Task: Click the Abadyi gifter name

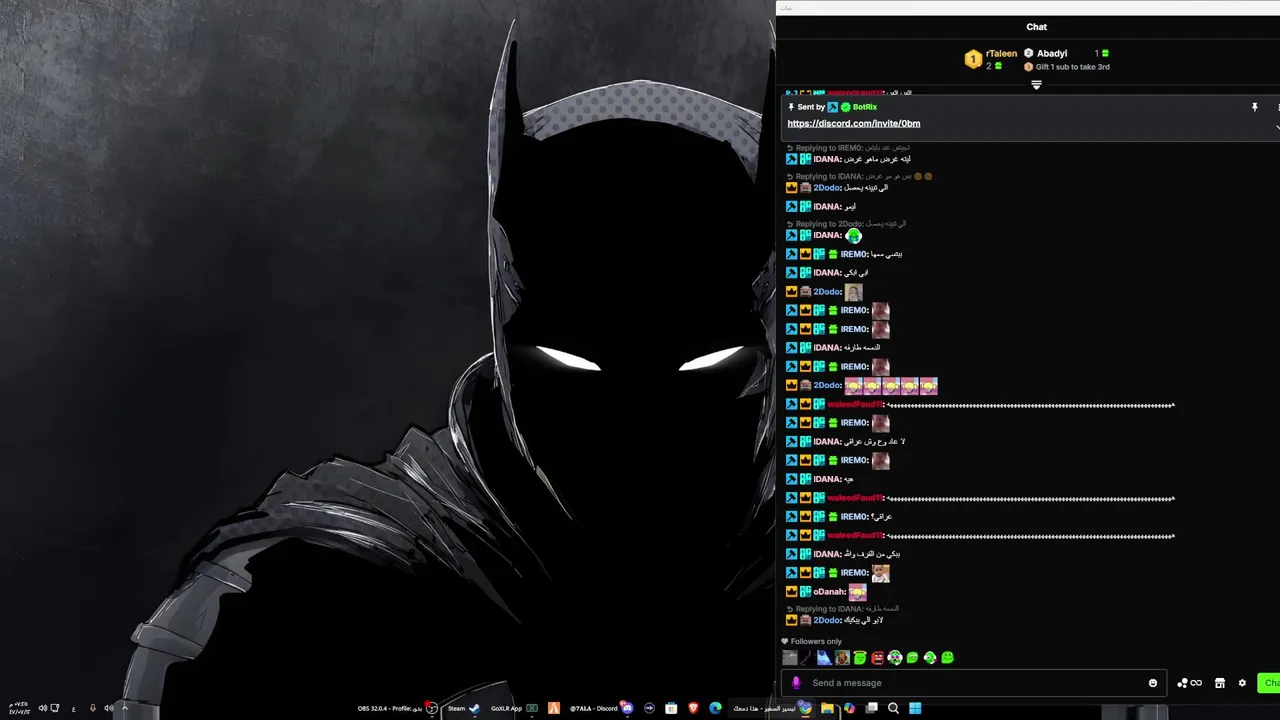Action: (1052, 53)
